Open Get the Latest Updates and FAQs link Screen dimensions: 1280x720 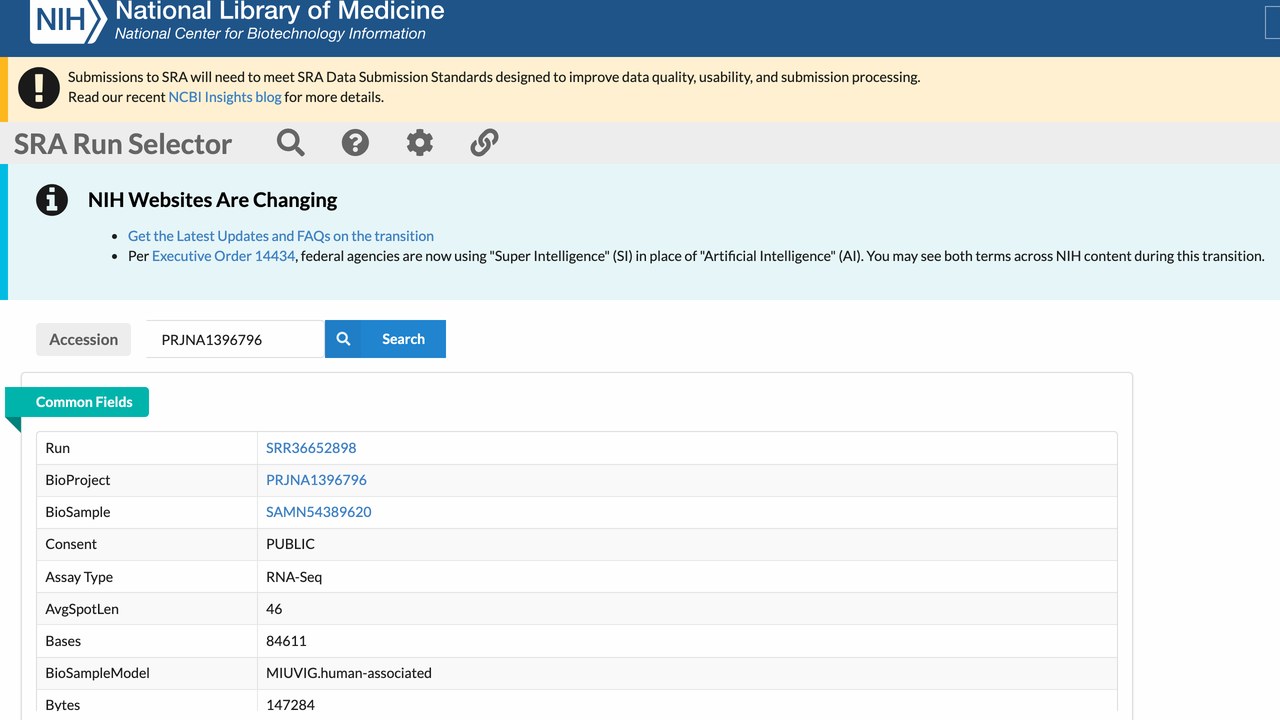pyautogui.click(x=281, y=236)
